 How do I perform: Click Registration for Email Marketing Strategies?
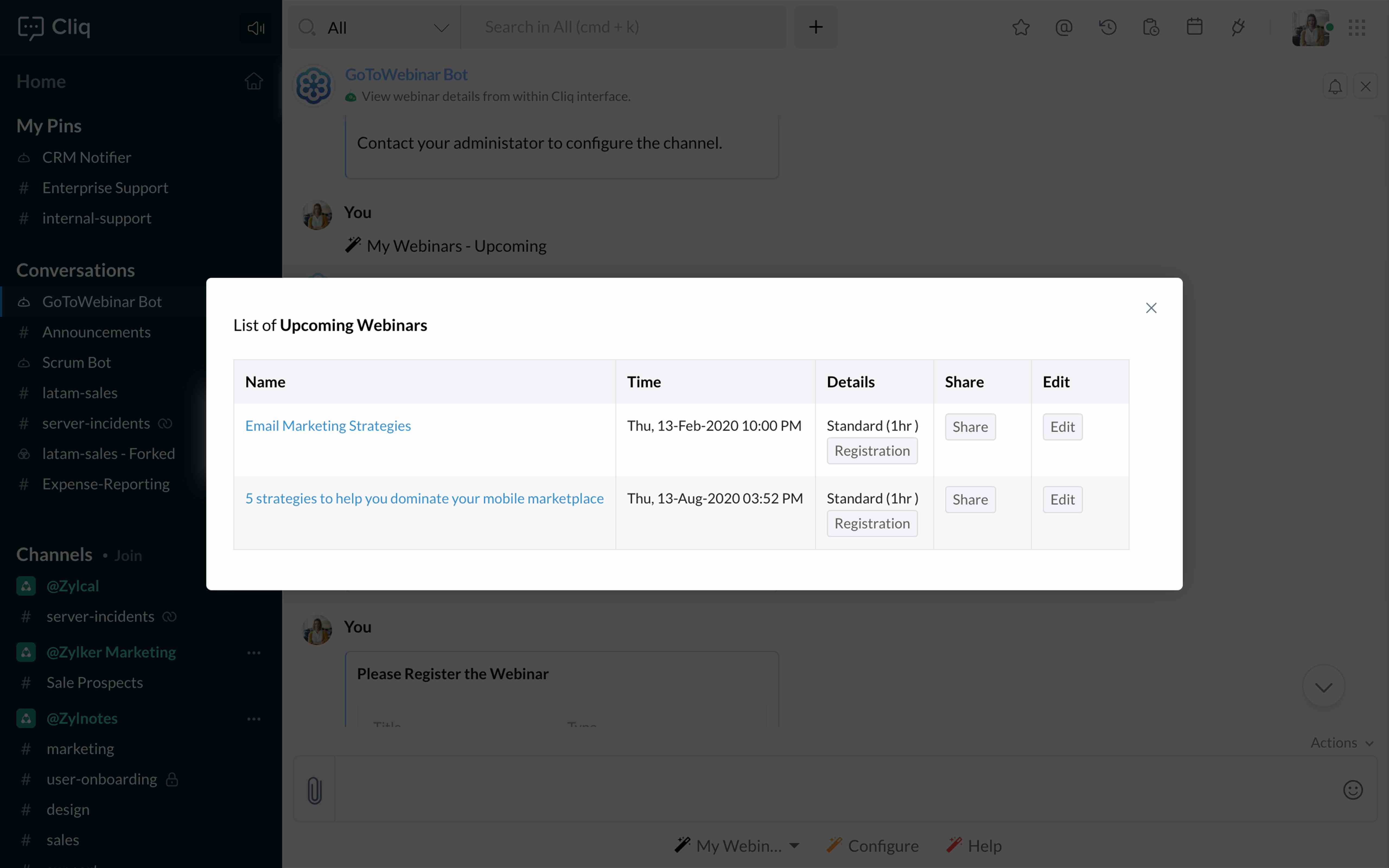(872, 451)
